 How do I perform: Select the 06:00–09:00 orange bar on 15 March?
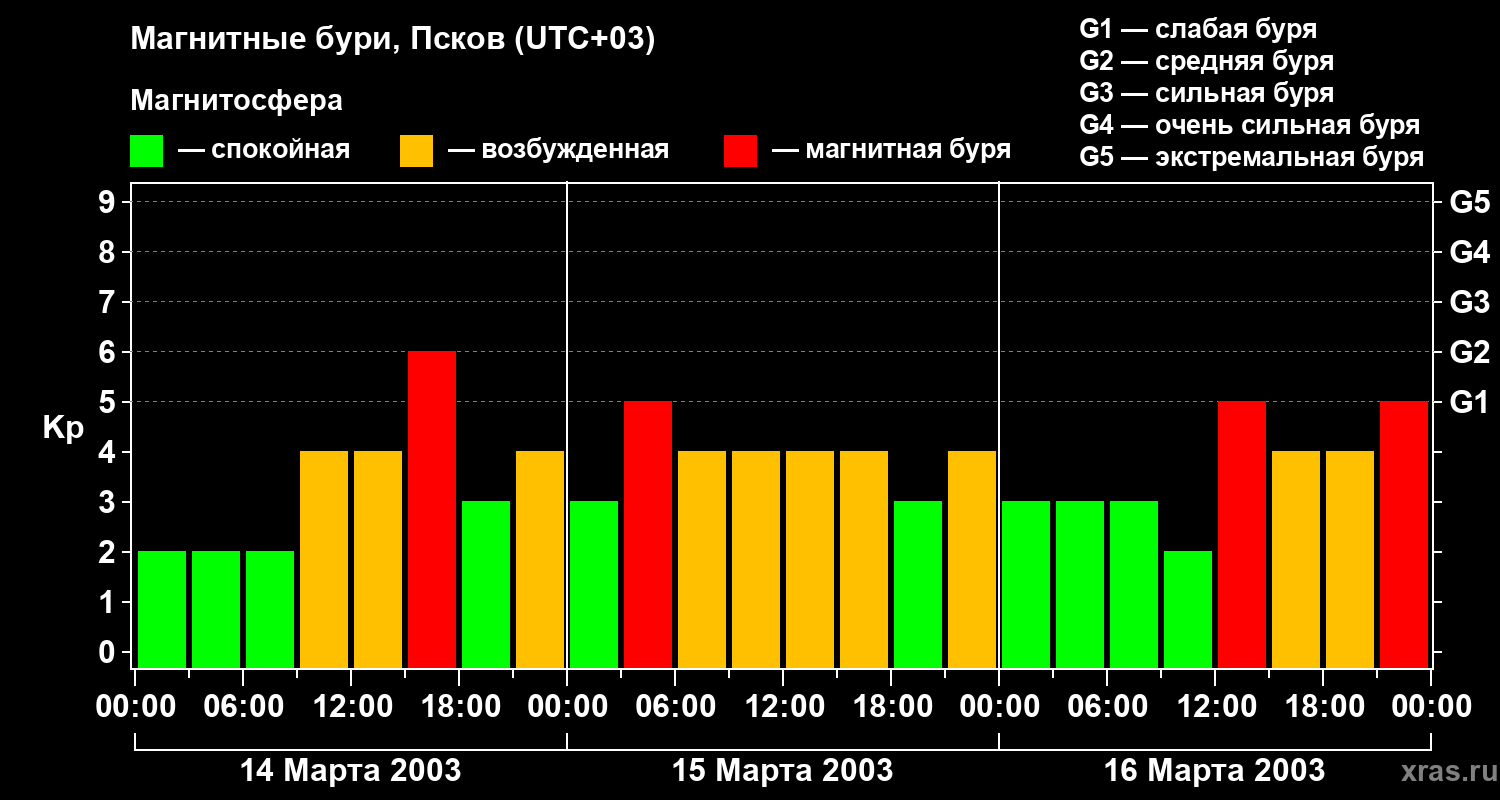[702, 560]
